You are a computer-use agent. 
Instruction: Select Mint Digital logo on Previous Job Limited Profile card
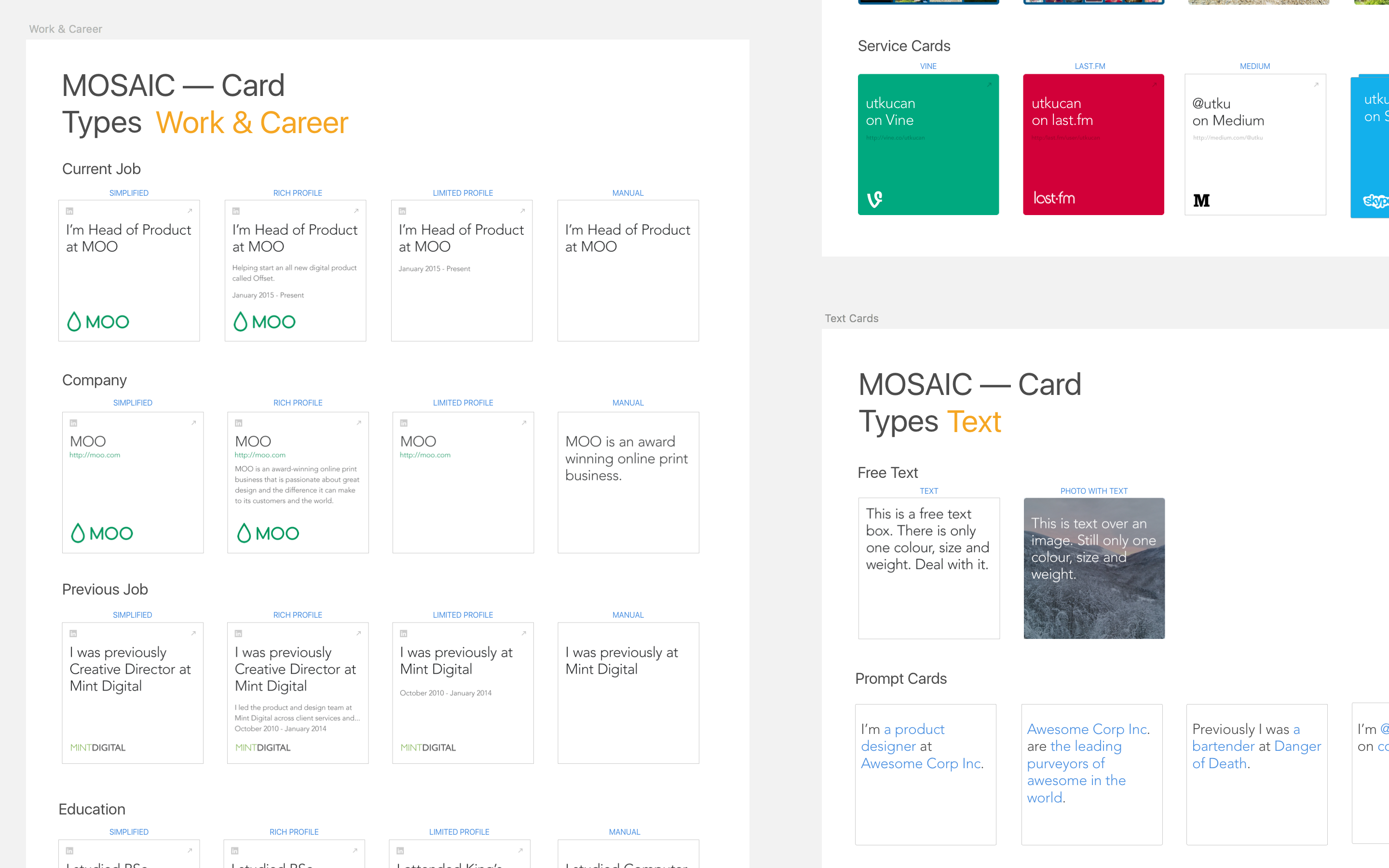[428, 747]
